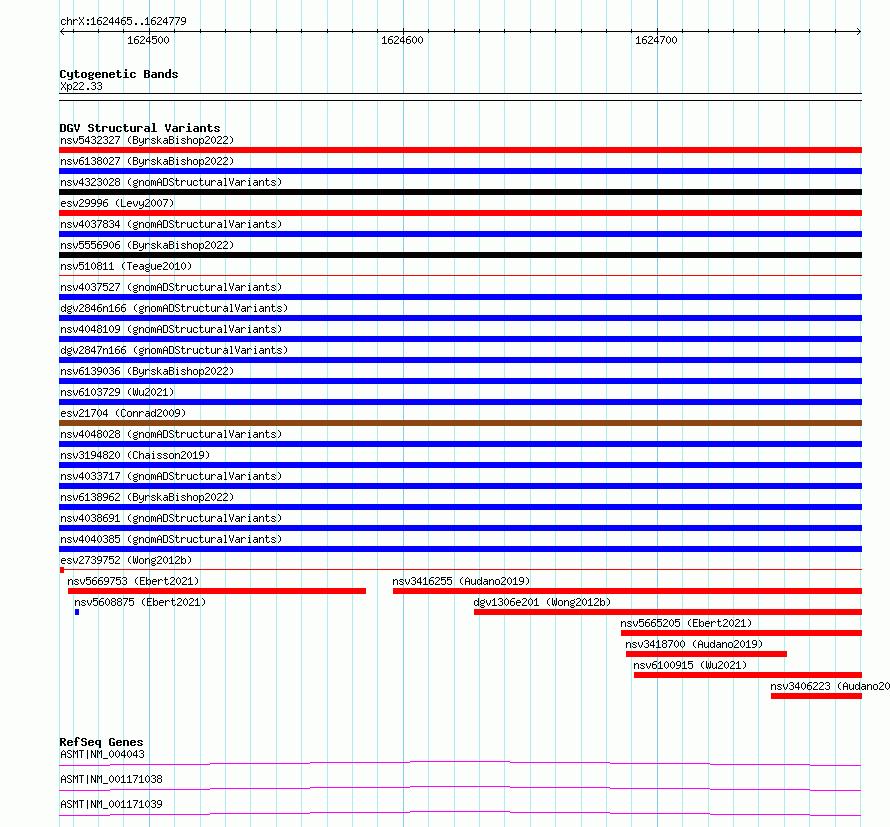Open nsv3416255 (Audano2019) label

click(461, 581)
